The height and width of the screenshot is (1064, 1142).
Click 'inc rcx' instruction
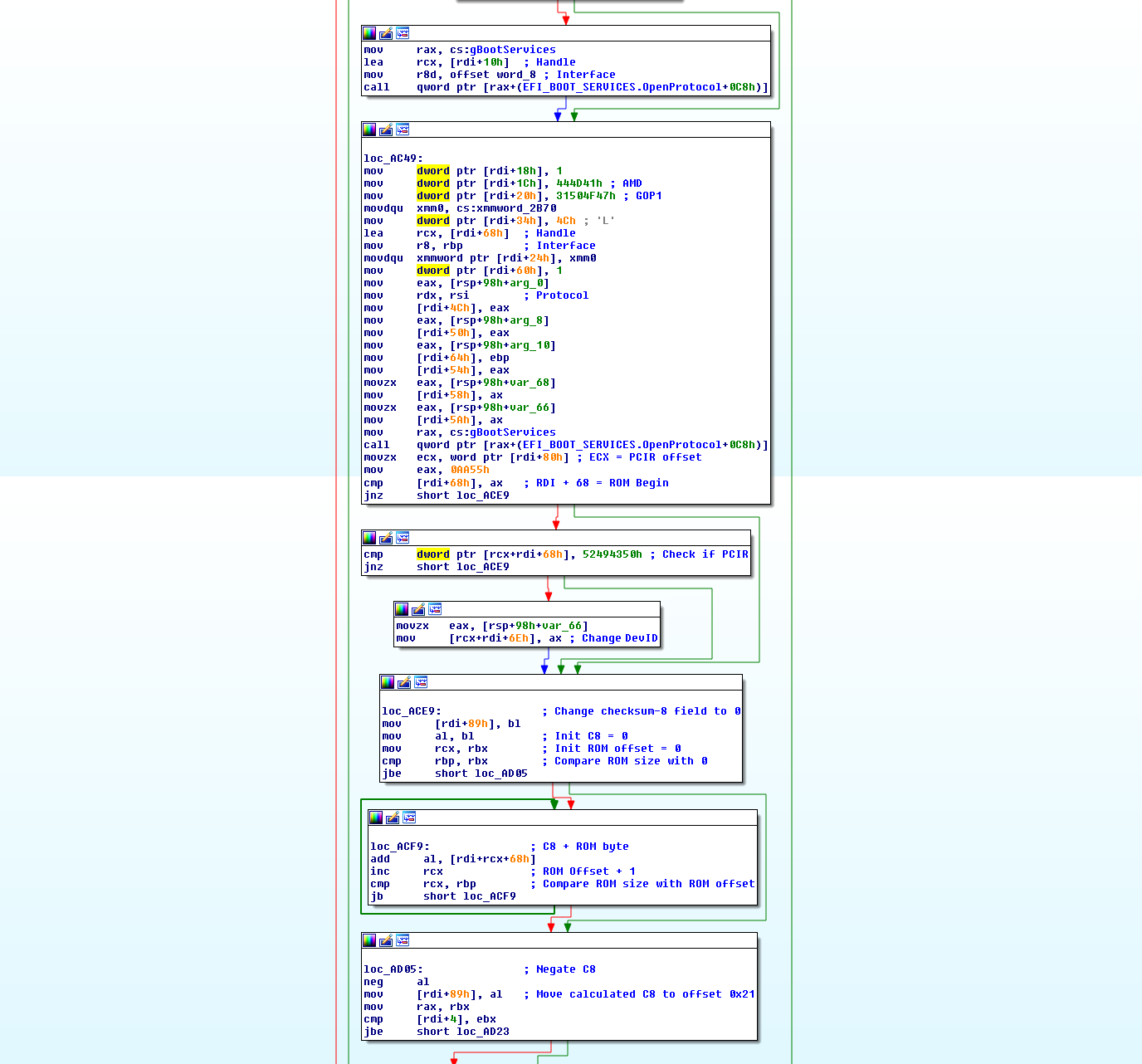(x=407, y=871)
